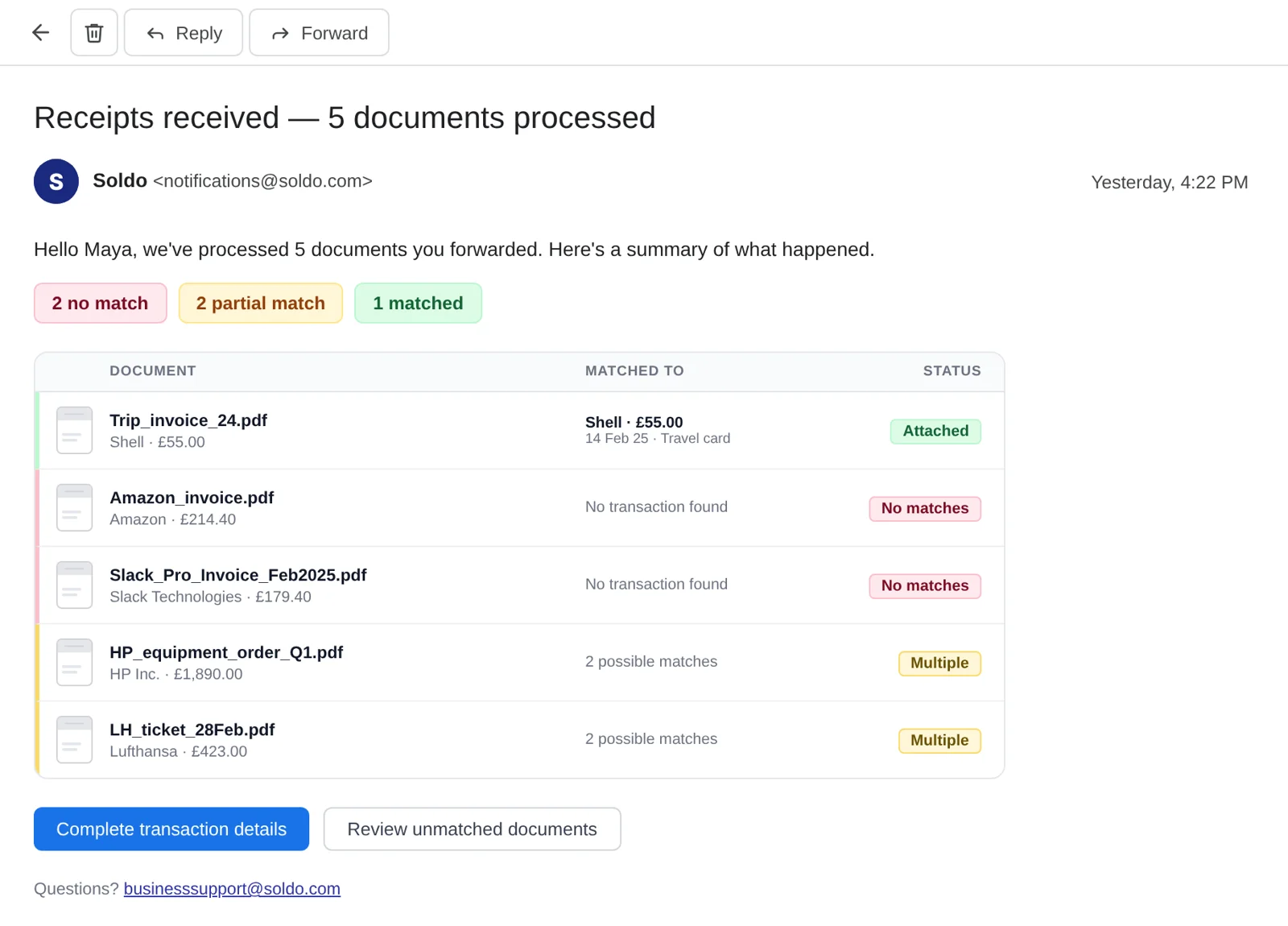
Task: Click sender address notifications@soldo.com
Action: coord(262,181)
